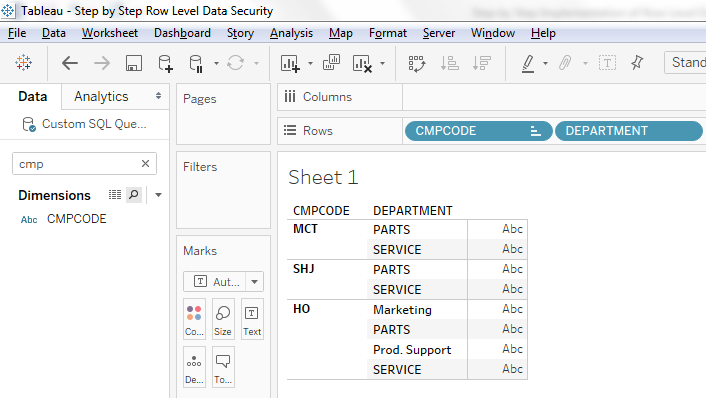Click the New Worksheet icon

click(x=290, y=63)
